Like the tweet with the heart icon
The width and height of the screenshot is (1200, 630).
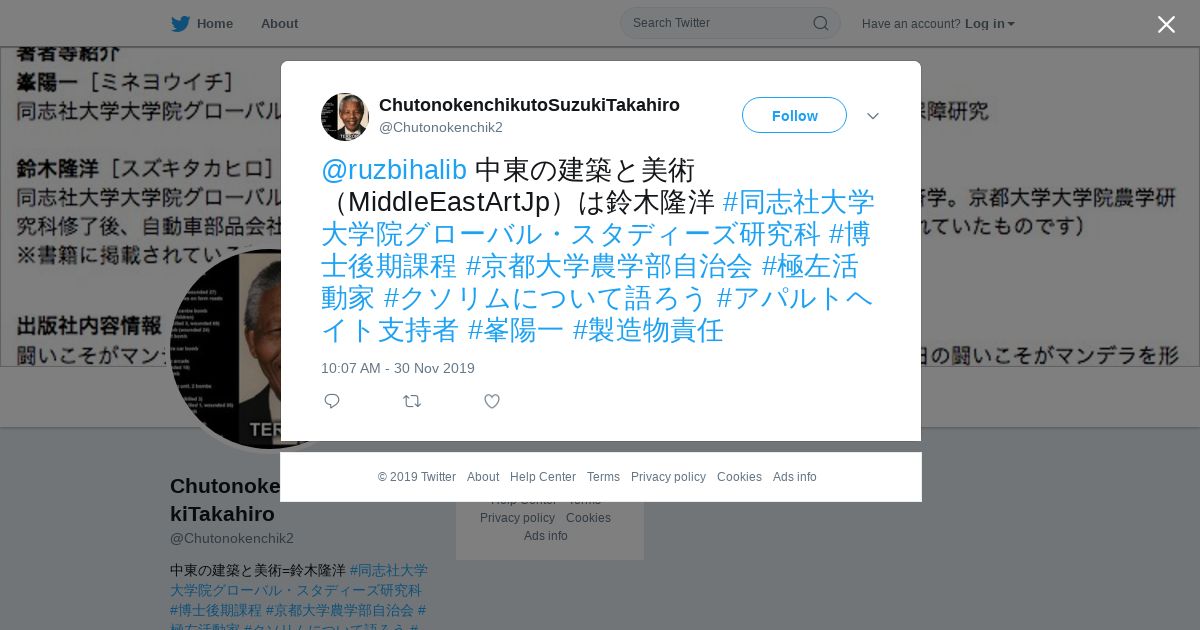[x=492, y=401]
